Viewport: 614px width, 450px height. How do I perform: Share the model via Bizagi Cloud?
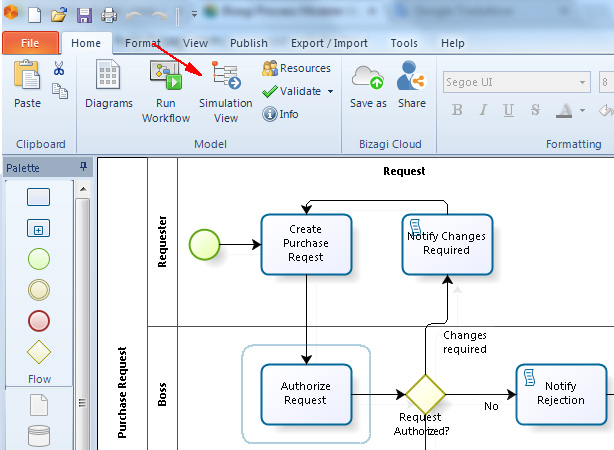point(412,84)
